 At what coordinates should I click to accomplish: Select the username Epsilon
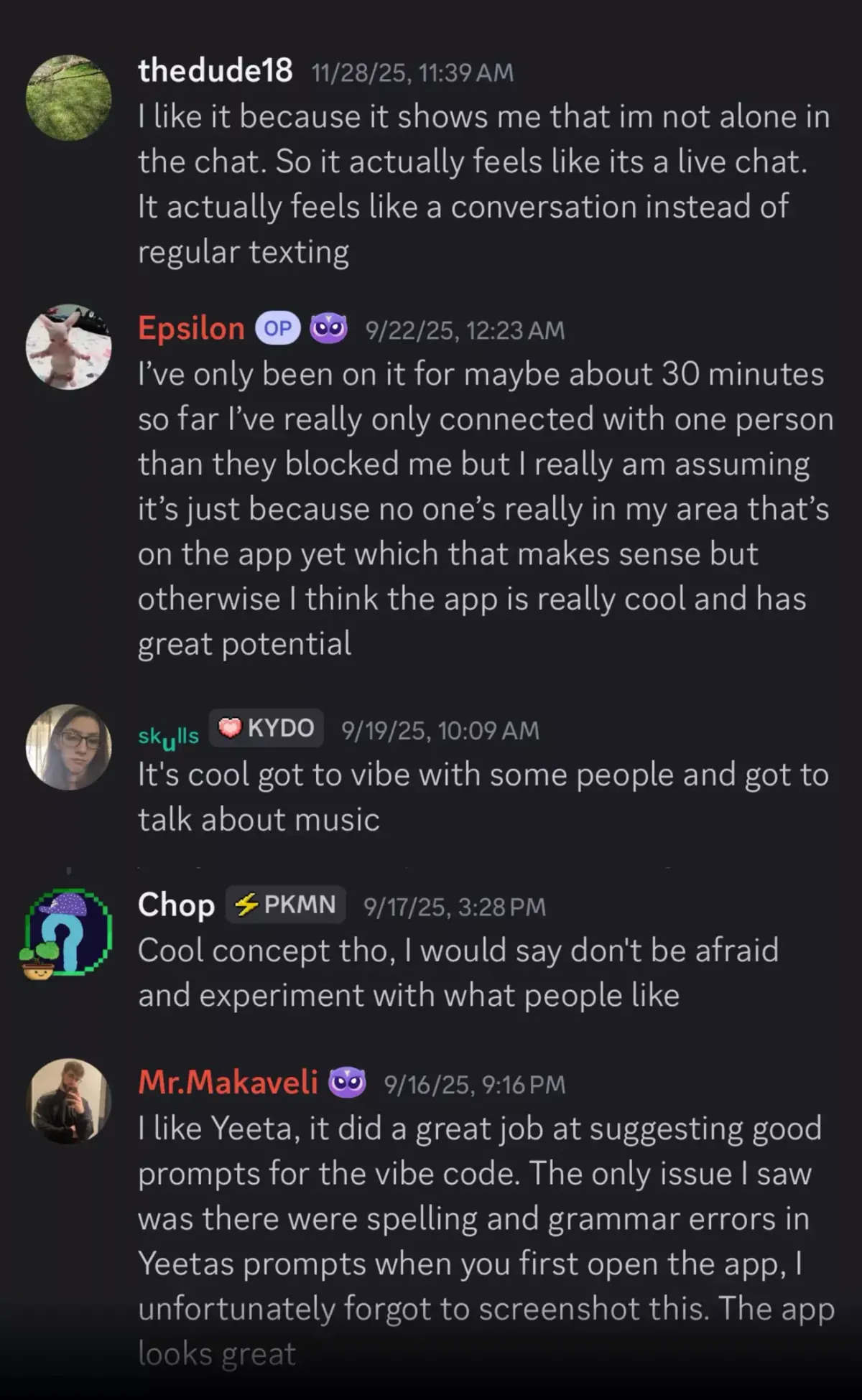[x=190, y=329]
